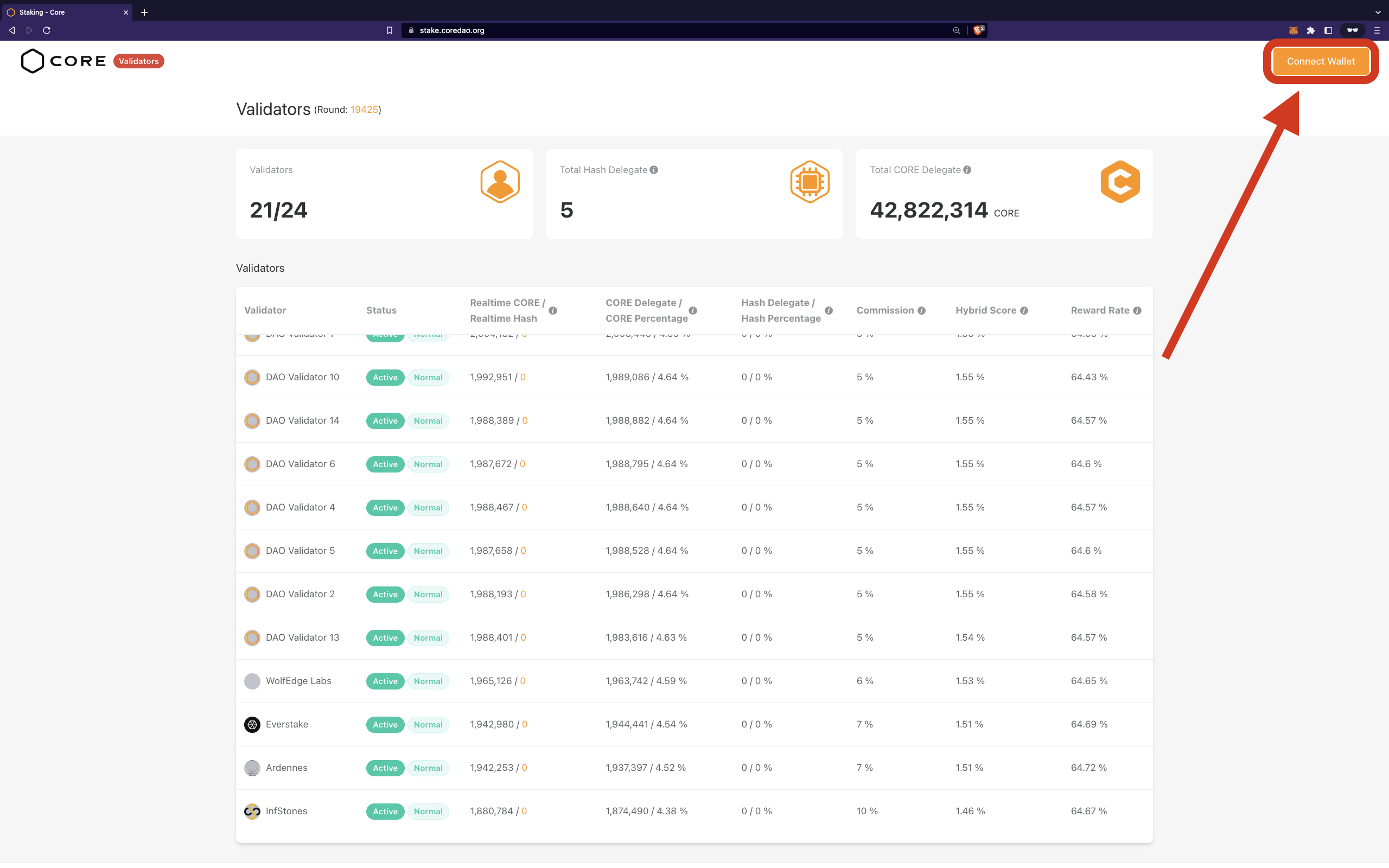Select the Core DAO hexagon logo

click(x=31, y=61)
